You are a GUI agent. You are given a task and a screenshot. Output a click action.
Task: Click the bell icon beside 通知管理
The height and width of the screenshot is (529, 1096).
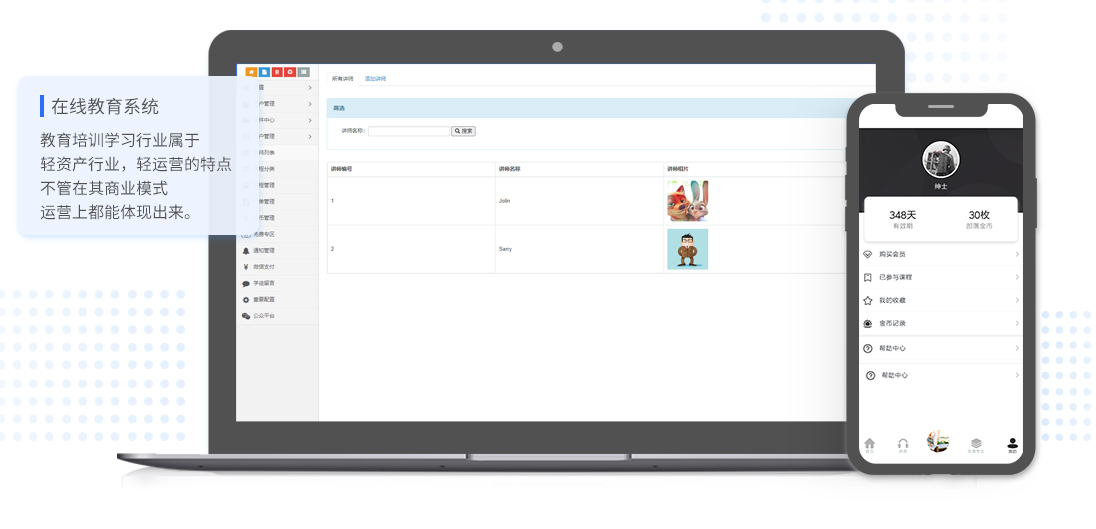click(246, 251)
